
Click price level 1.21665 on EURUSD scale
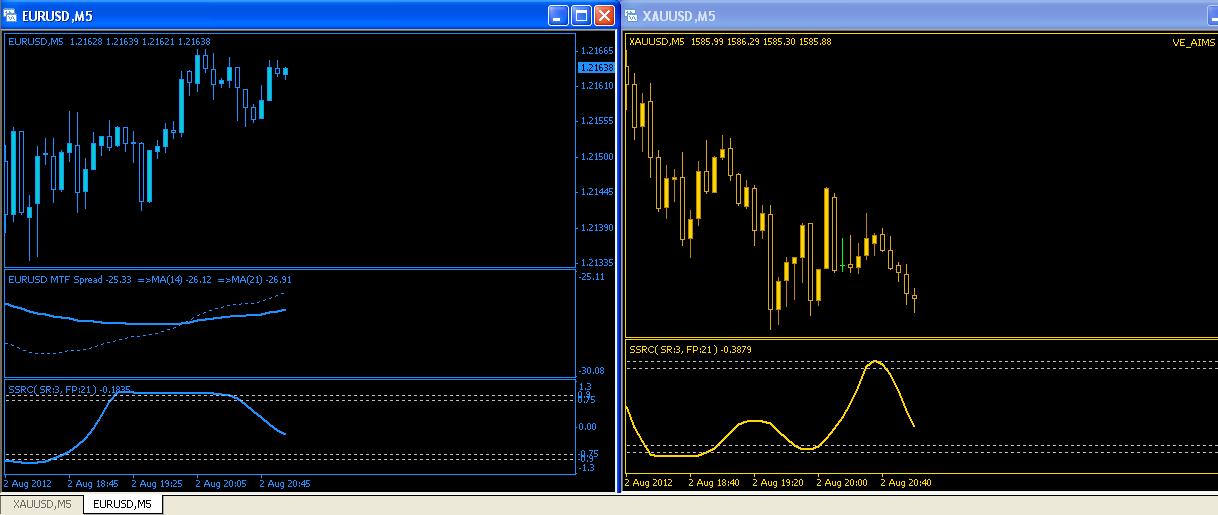[597, 50]
